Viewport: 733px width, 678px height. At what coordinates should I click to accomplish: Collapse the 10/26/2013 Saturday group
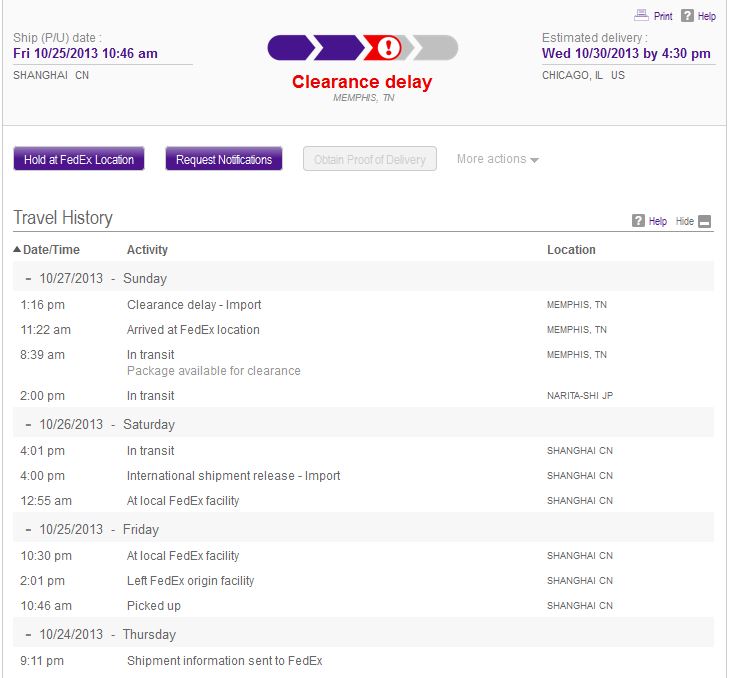[29, 425]
